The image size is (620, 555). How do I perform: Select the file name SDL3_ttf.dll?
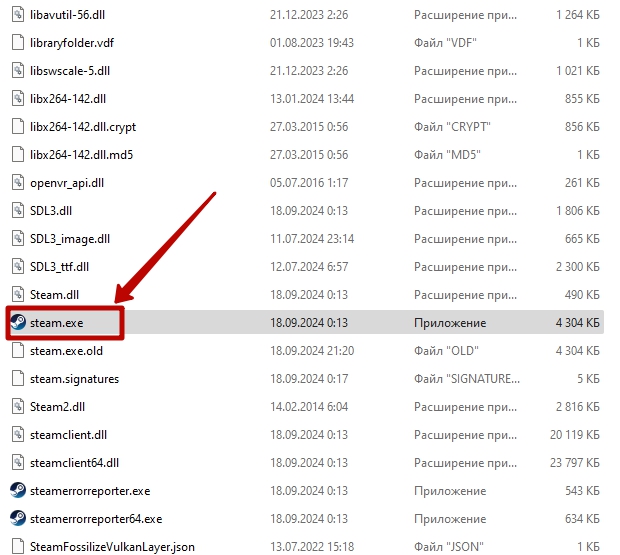59,267
